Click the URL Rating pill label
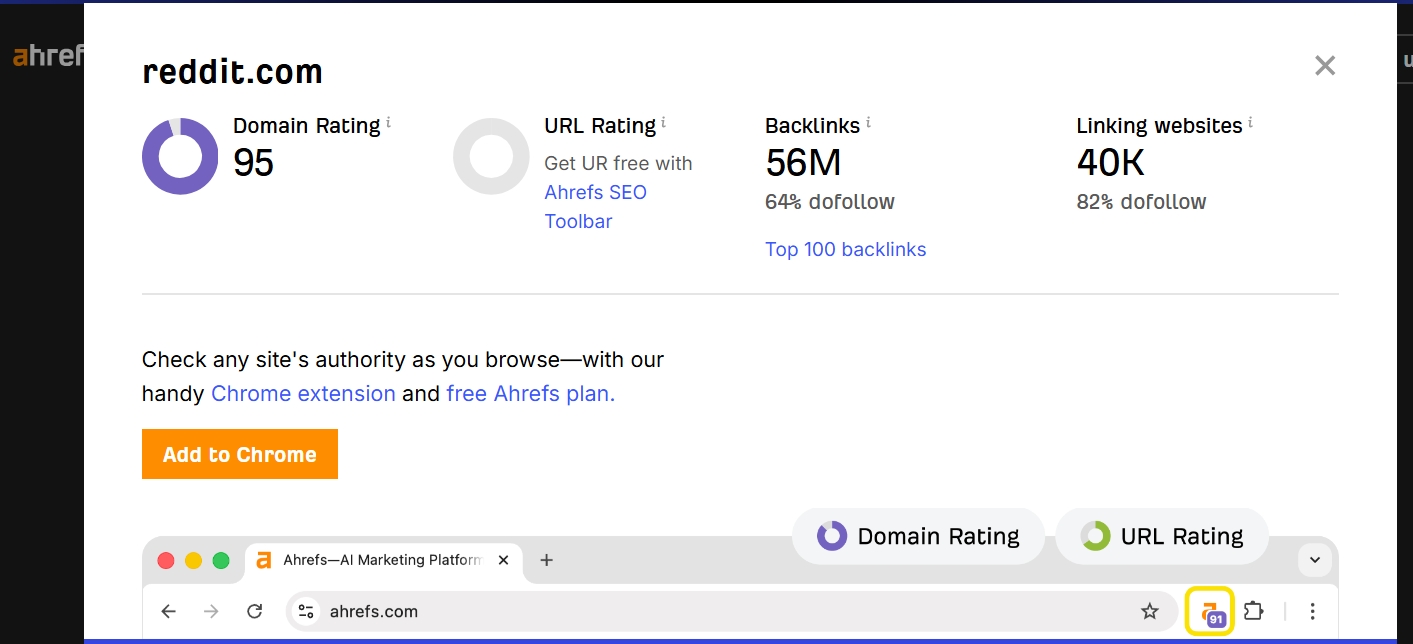This screenshot has height=644, width=1413. pos(1162,536)
